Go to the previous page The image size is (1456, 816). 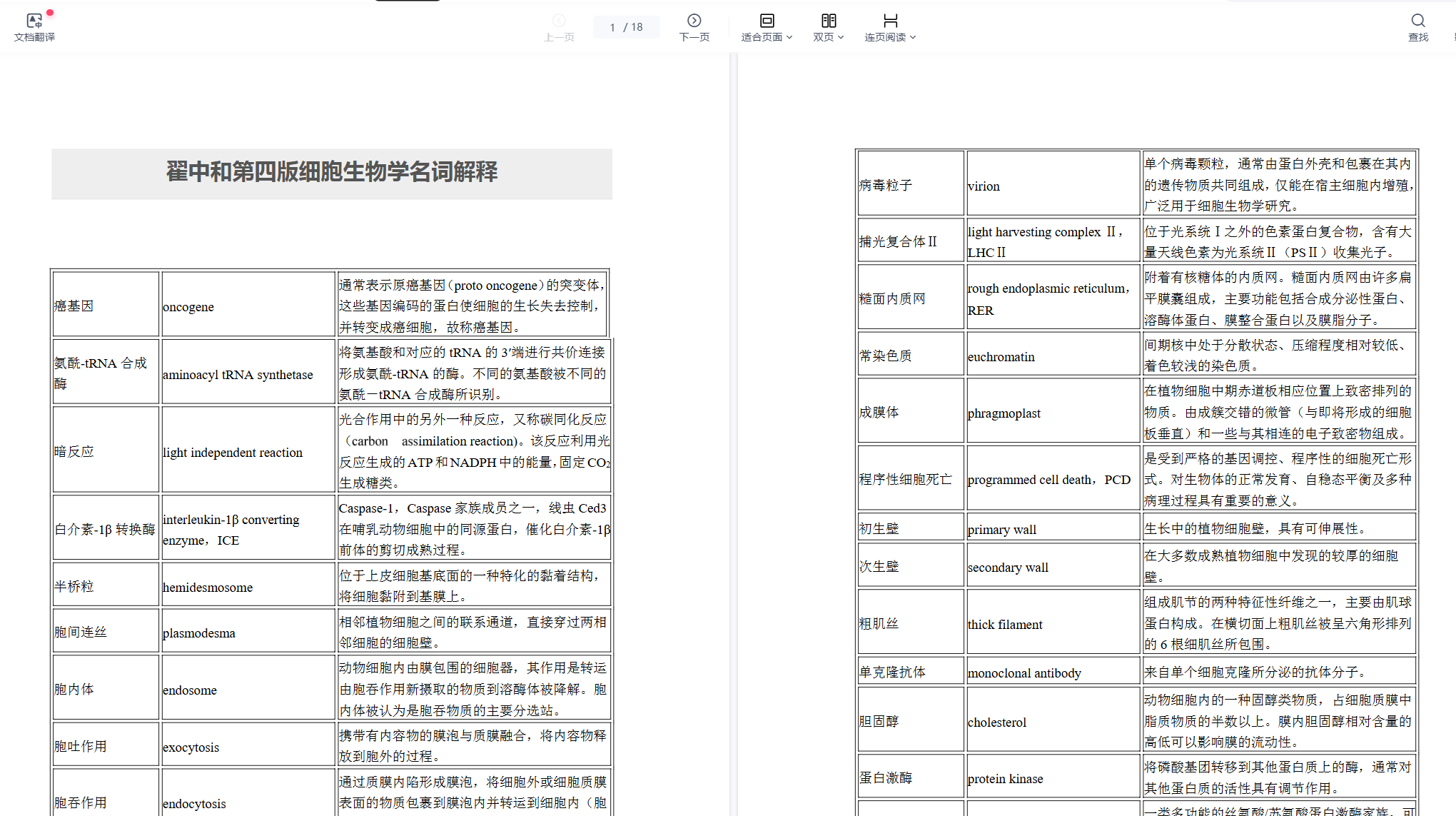[x=559, y=21]
